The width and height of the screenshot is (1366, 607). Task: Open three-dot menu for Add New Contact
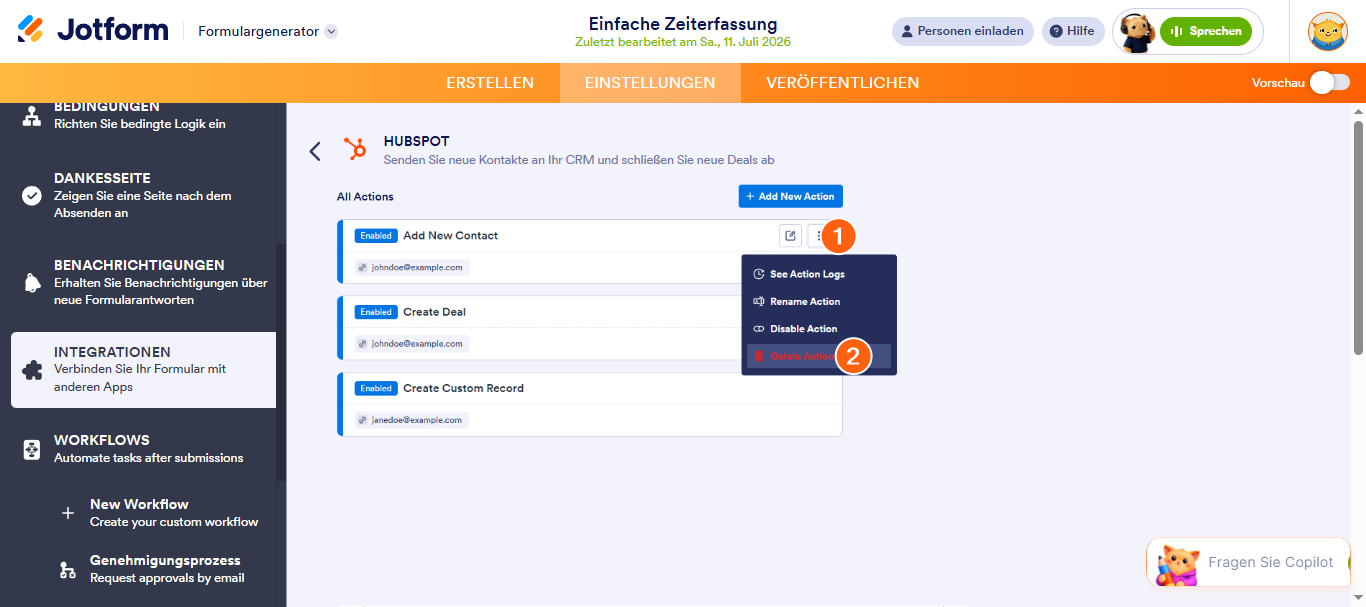click(x=819, y=236)
